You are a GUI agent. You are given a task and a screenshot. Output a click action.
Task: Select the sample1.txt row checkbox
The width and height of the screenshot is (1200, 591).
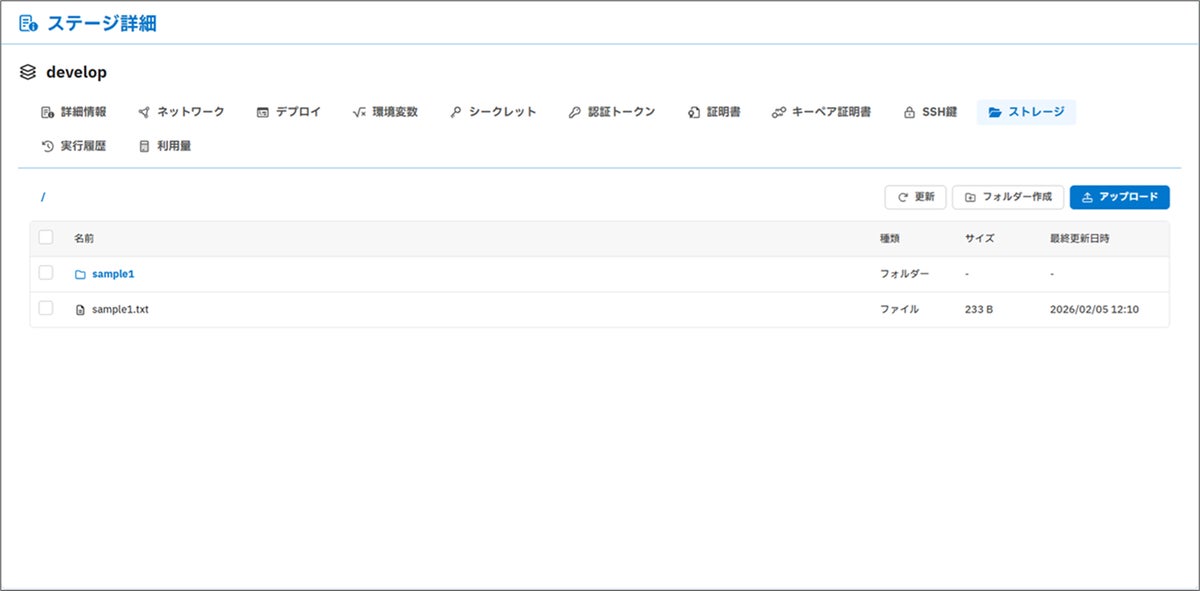[x=46, y=309]
